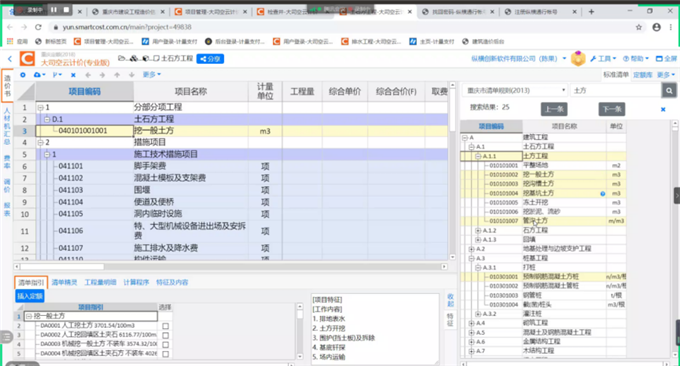
Task: Select the 造价书 side tab
Action: point(7,85)
